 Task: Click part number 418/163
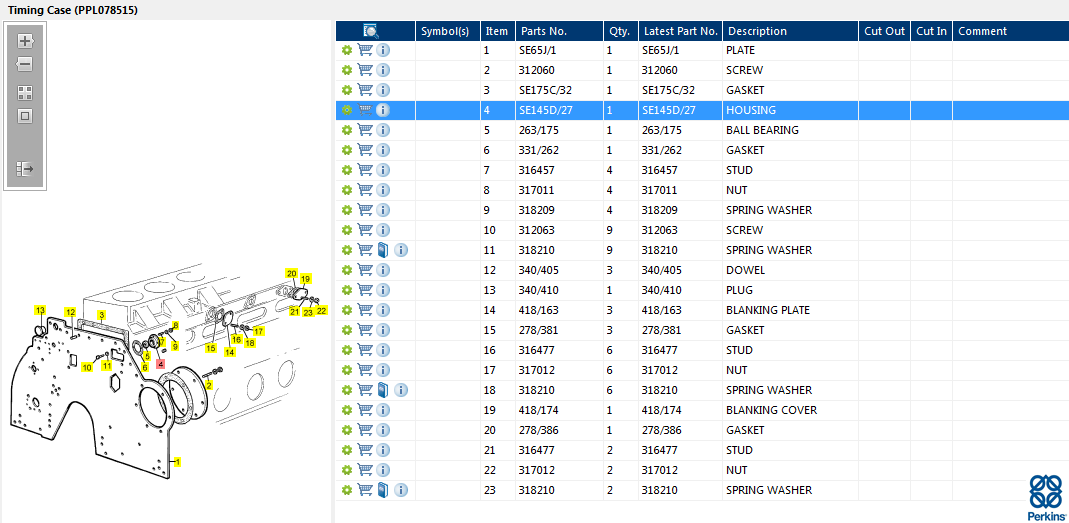click(x=539, y=310)
